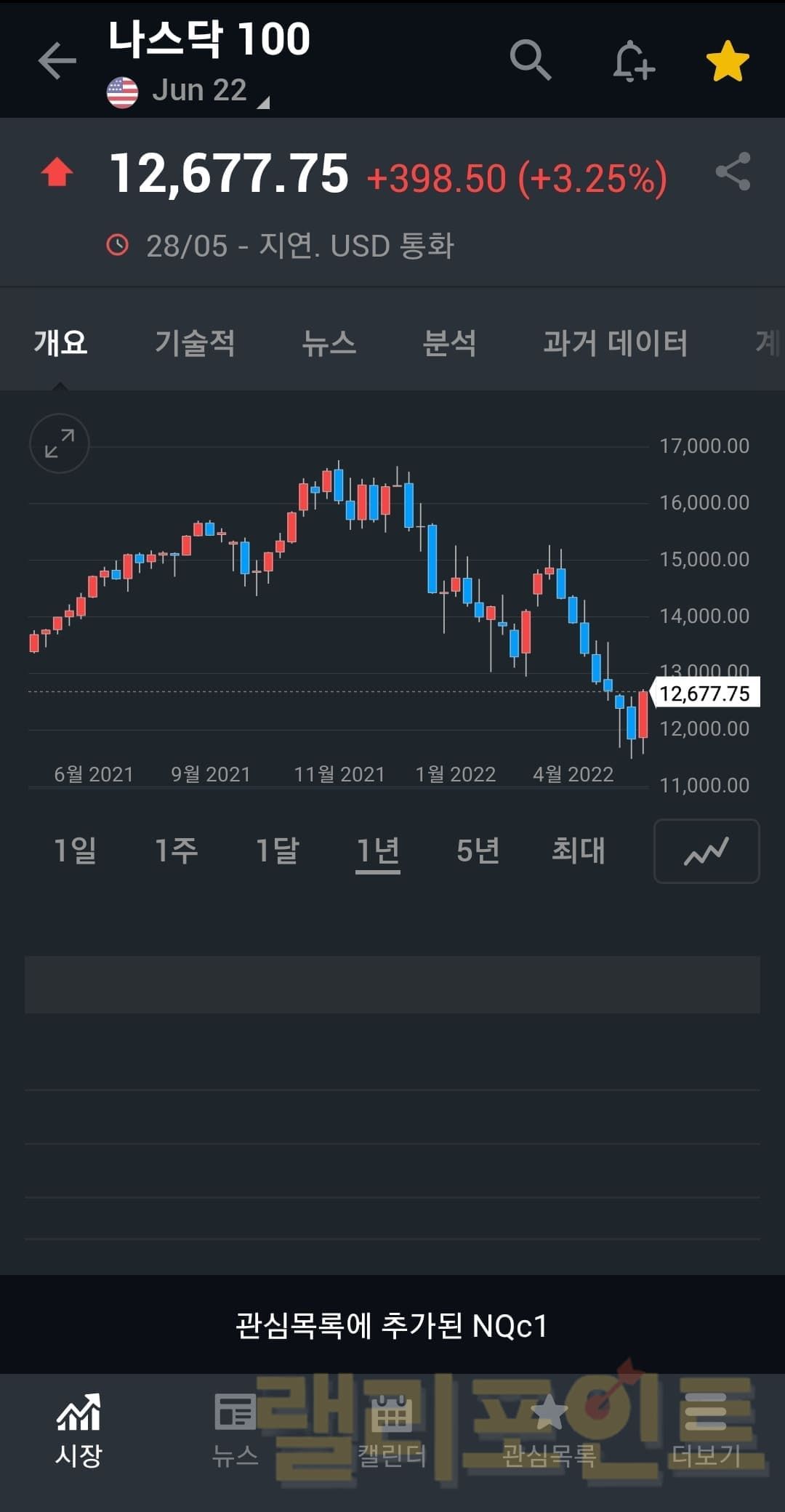Select the 5년 chart range

[478, 850]
